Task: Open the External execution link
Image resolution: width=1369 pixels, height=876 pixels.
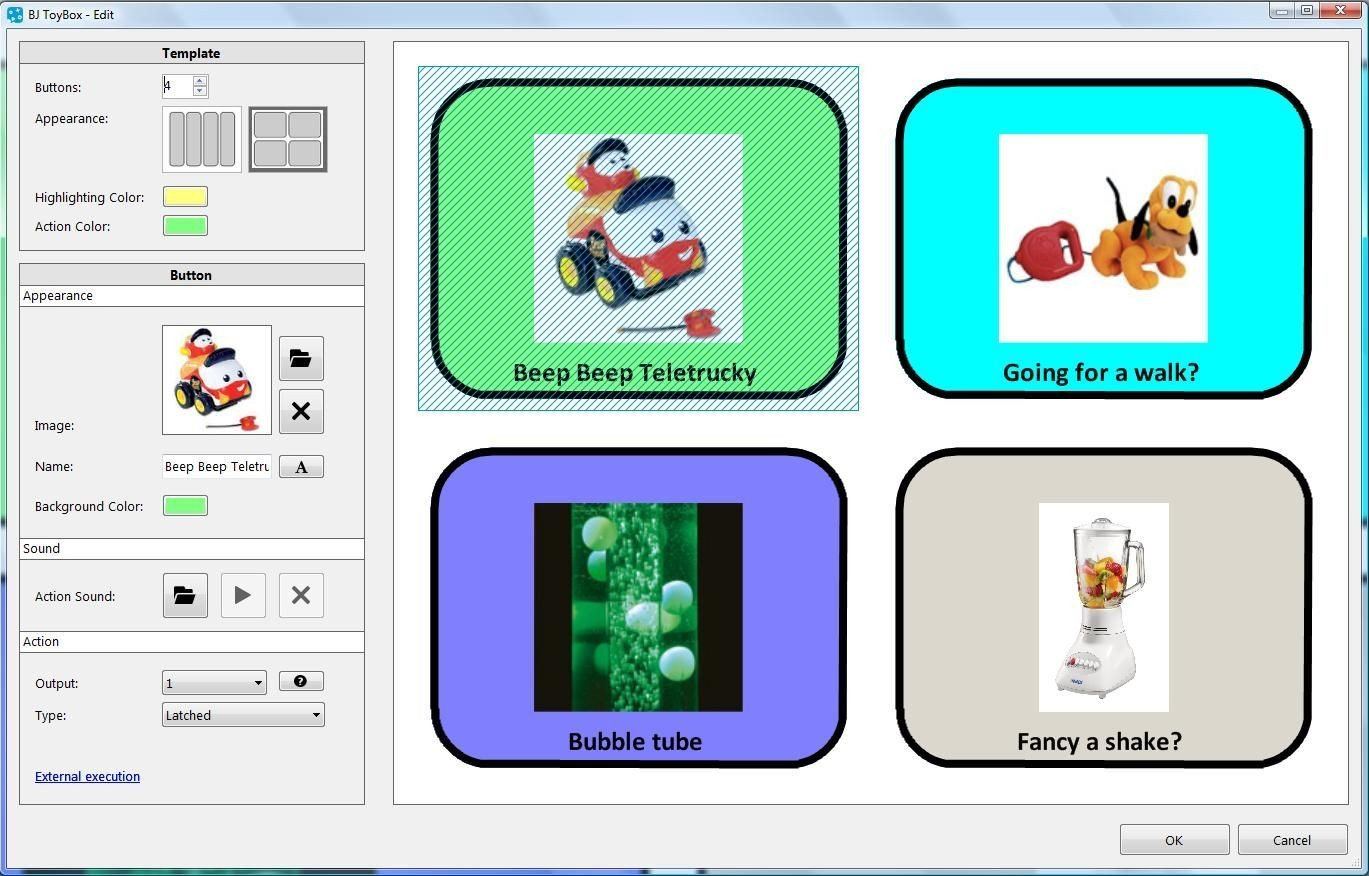Action: coord(87,777)
